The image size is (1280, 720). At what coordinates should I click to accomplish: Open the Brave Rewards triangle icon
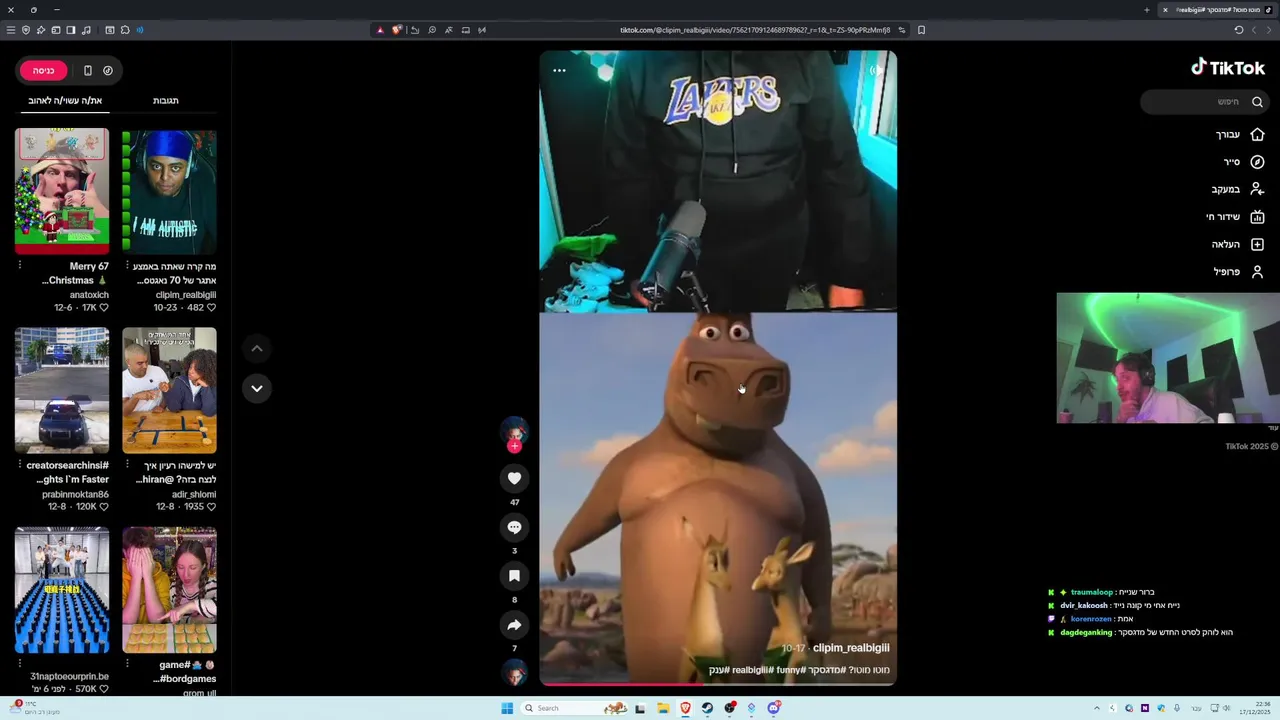(380, 30)
